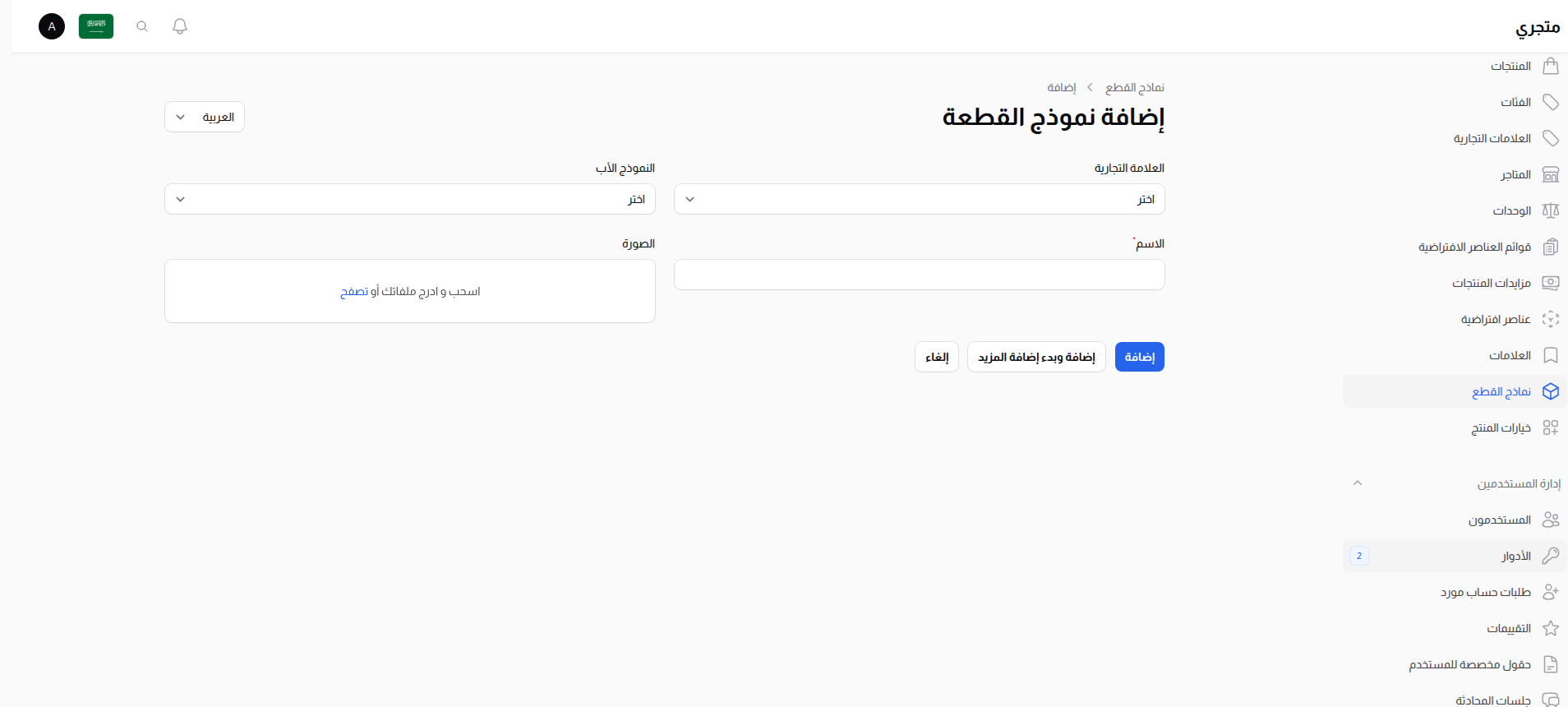Open العلامة التجارية select dropdown
Screen dimensions: 1568x707
tap(920, 199)
